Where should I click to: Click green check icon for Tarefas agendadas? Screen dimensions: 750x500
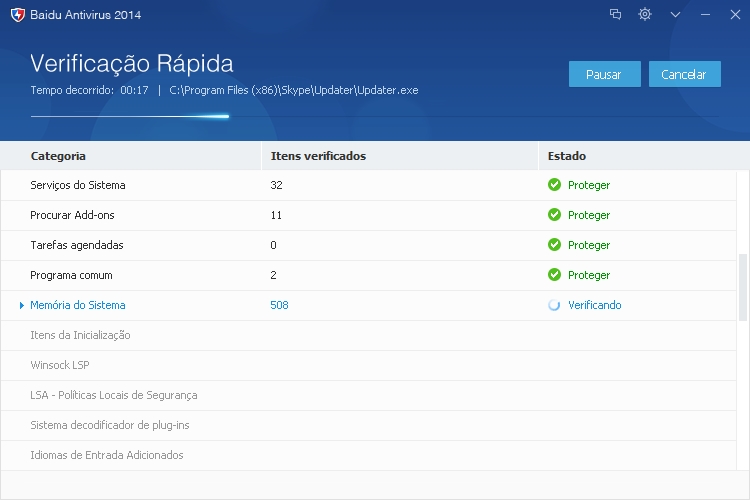[554, 244]
